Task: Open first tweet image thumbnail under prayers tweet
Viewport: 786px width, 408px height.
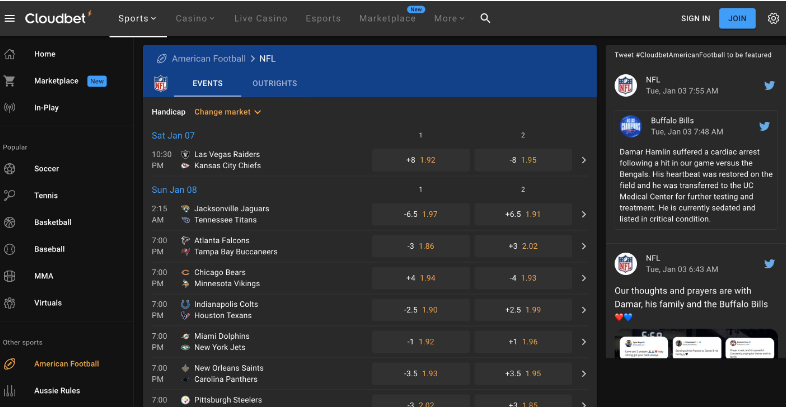Action: (x=644, y=347)
